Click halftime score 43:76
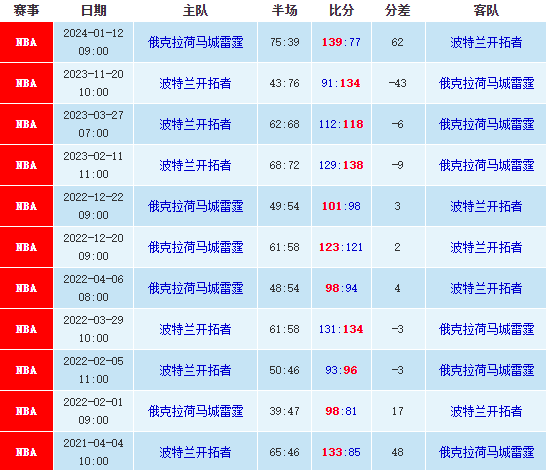This screenshot has width=546, height=470. click(x=284, y=83)
